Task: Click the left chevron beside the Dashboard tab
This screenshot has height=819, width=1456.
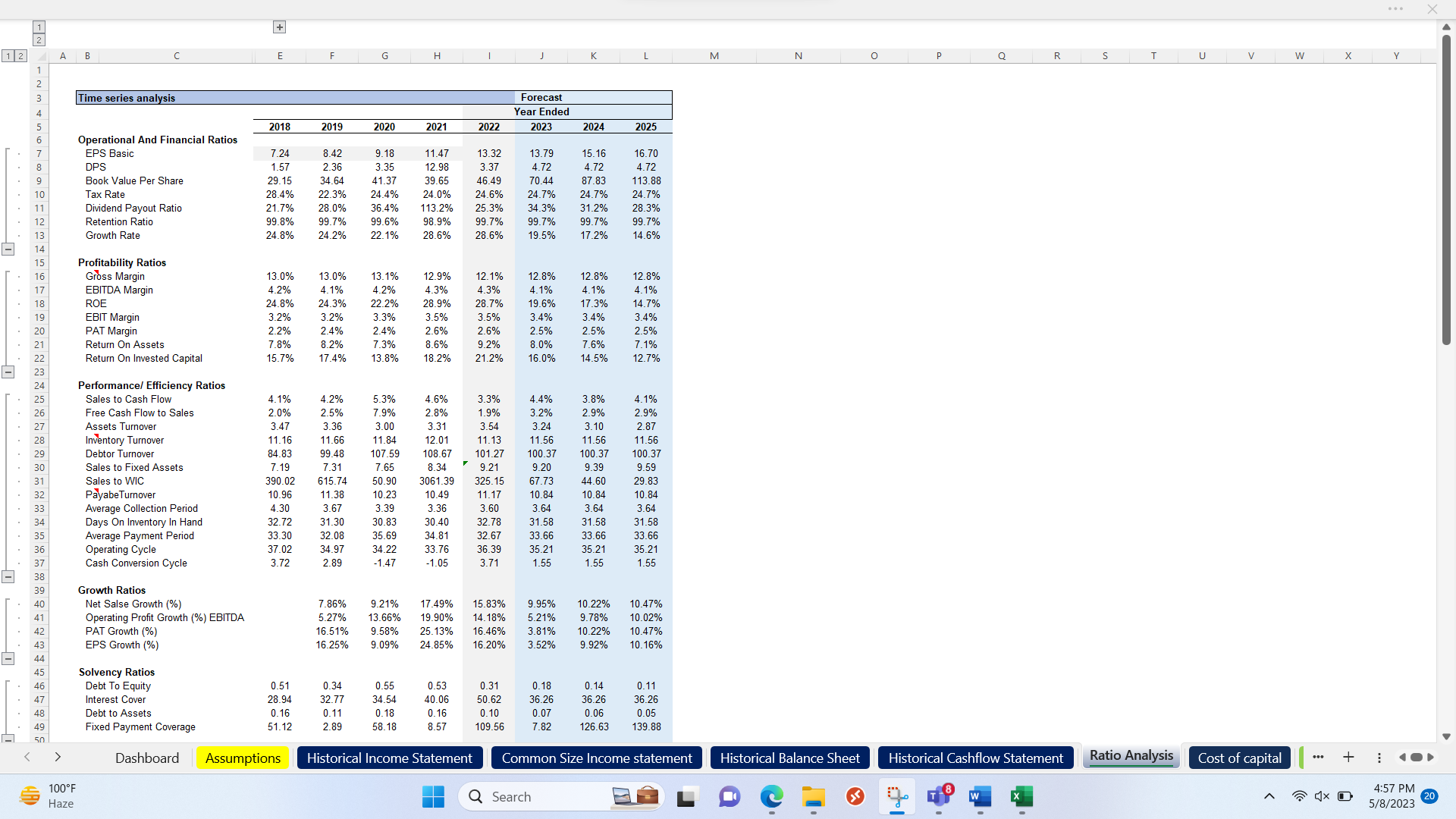Action: click(27, 757)
